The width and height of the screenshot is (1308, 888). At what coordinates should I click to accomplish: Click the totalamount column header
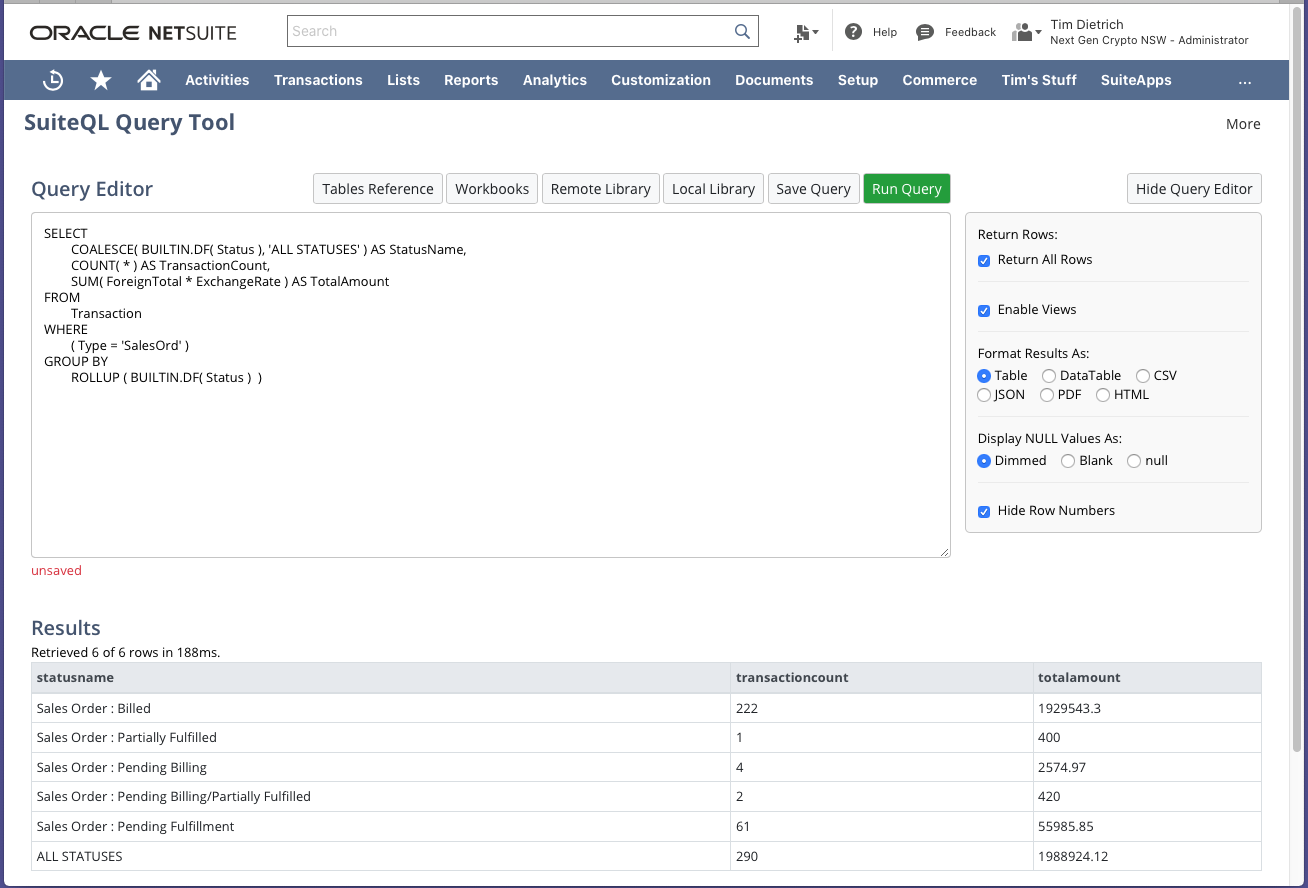(x=1147, y=677)
